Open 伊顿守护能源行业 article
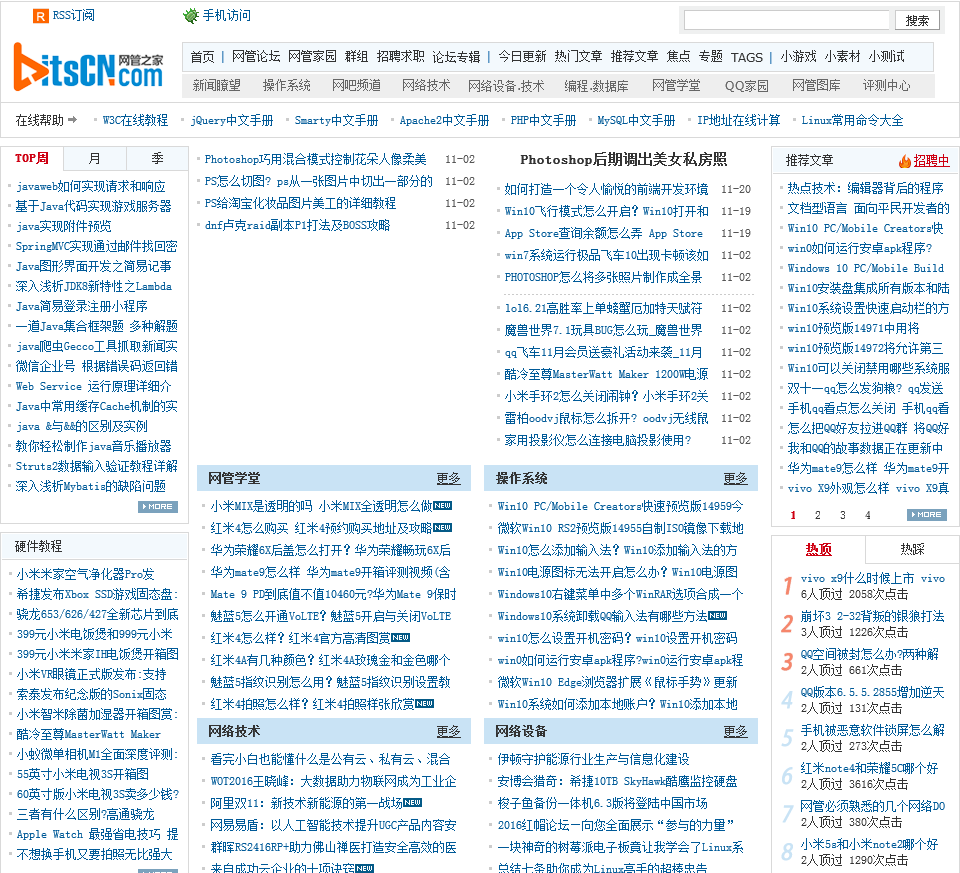Viewport: 960px width, 873px height. pyautogui.click(x=593, y=760)
